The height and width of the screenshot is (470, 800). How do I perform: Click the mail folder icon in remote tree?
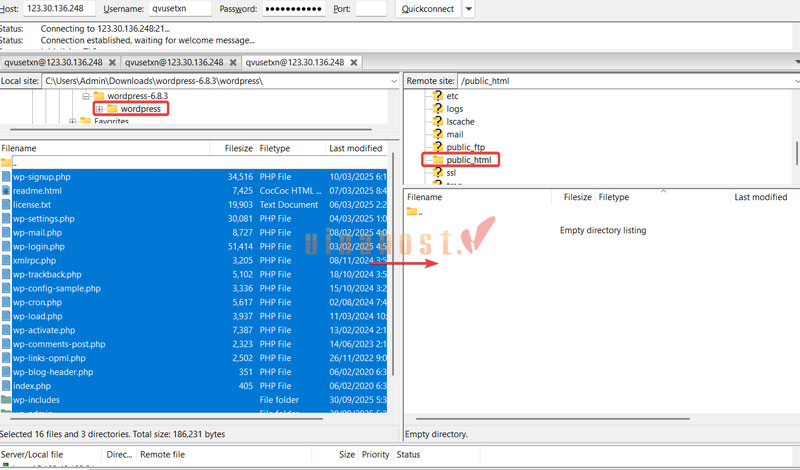pyautogui.click(x=437, y=134)
